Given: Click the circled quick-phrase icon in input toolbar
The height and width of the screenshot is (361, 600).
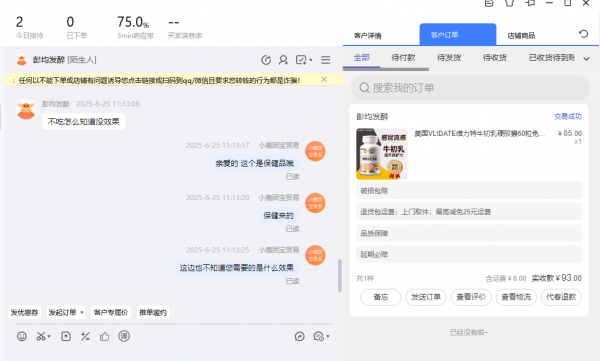Looking at the screenshot, I should tap(124, 336).
